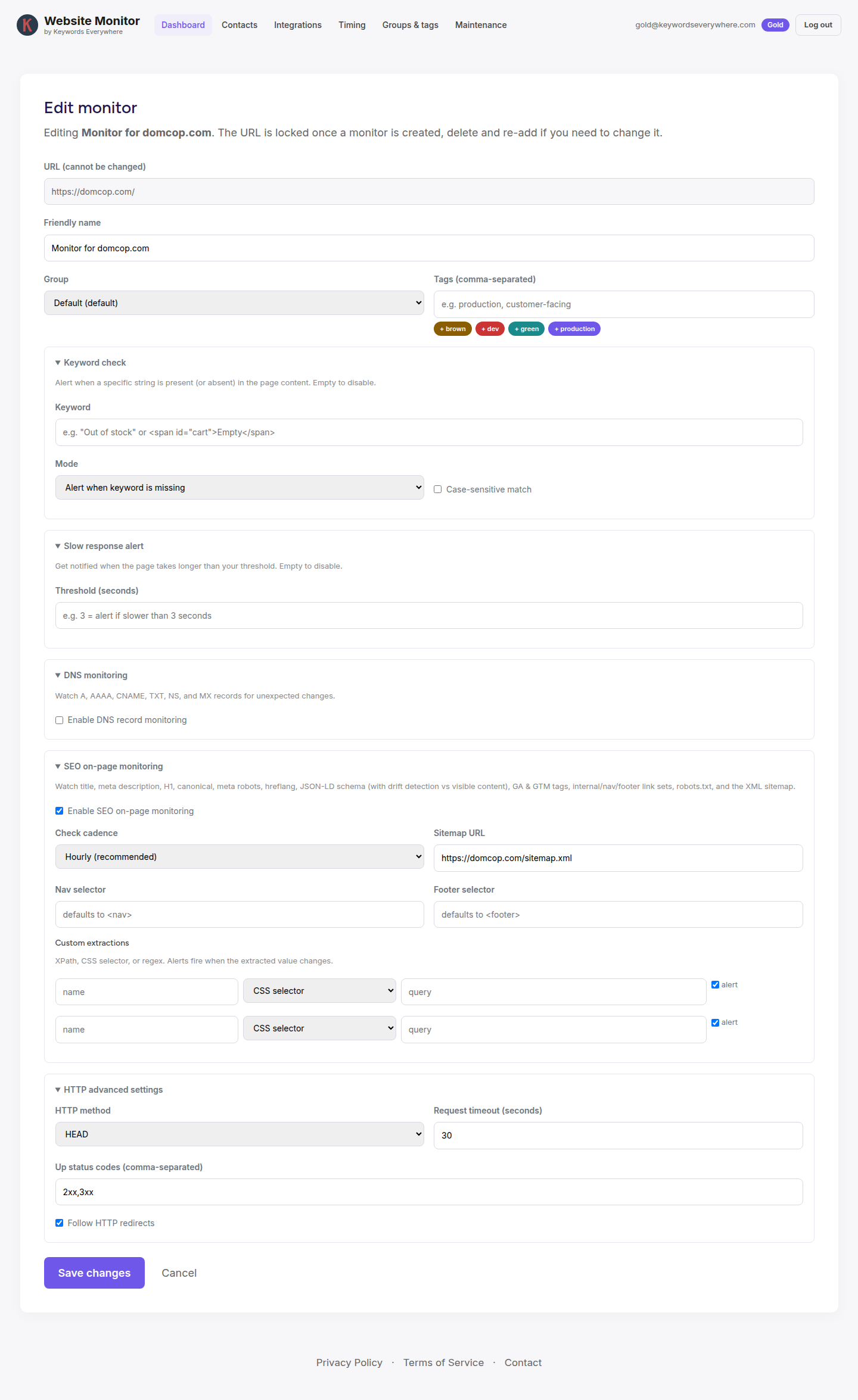Add the production tag
858x1400 pixels.
[574, 329]
